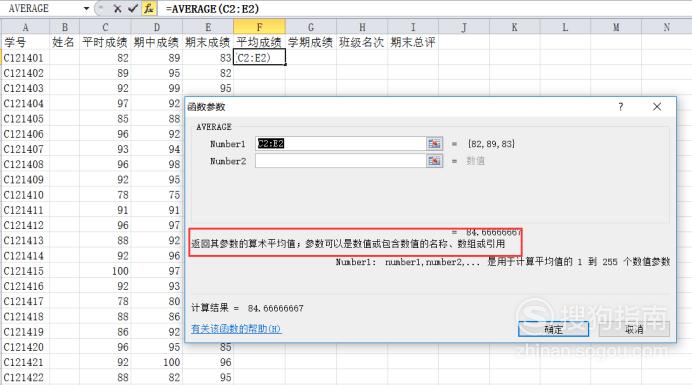Click the 期中成绩 header cell
Viewport: 692px width, 385px height.
157,42
